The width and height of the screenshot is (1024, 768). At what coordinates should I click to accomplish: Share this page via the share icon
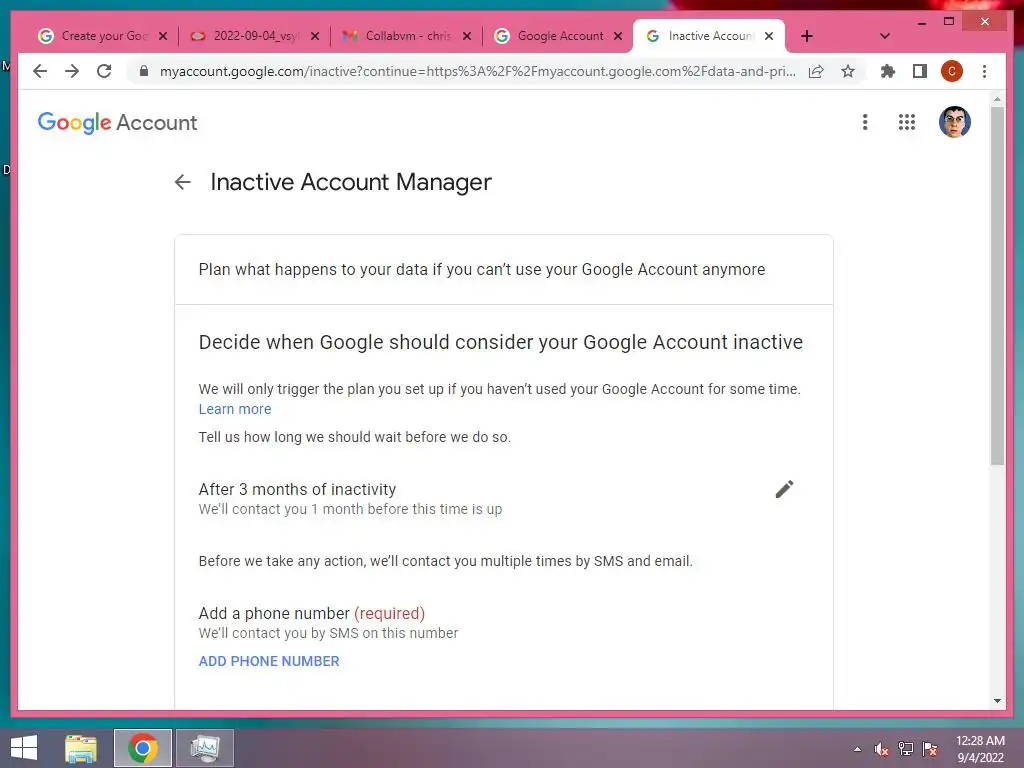point(816,71)
